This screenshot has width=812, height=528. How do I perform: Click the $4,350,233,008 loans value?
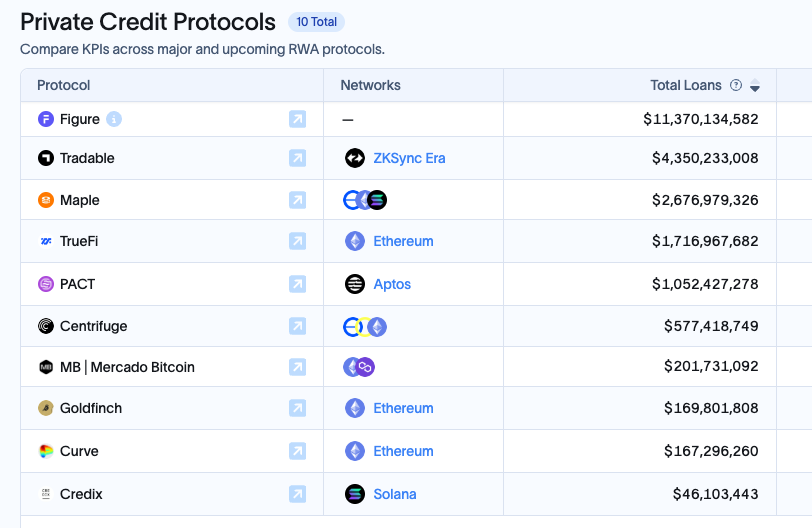(705, 158)
